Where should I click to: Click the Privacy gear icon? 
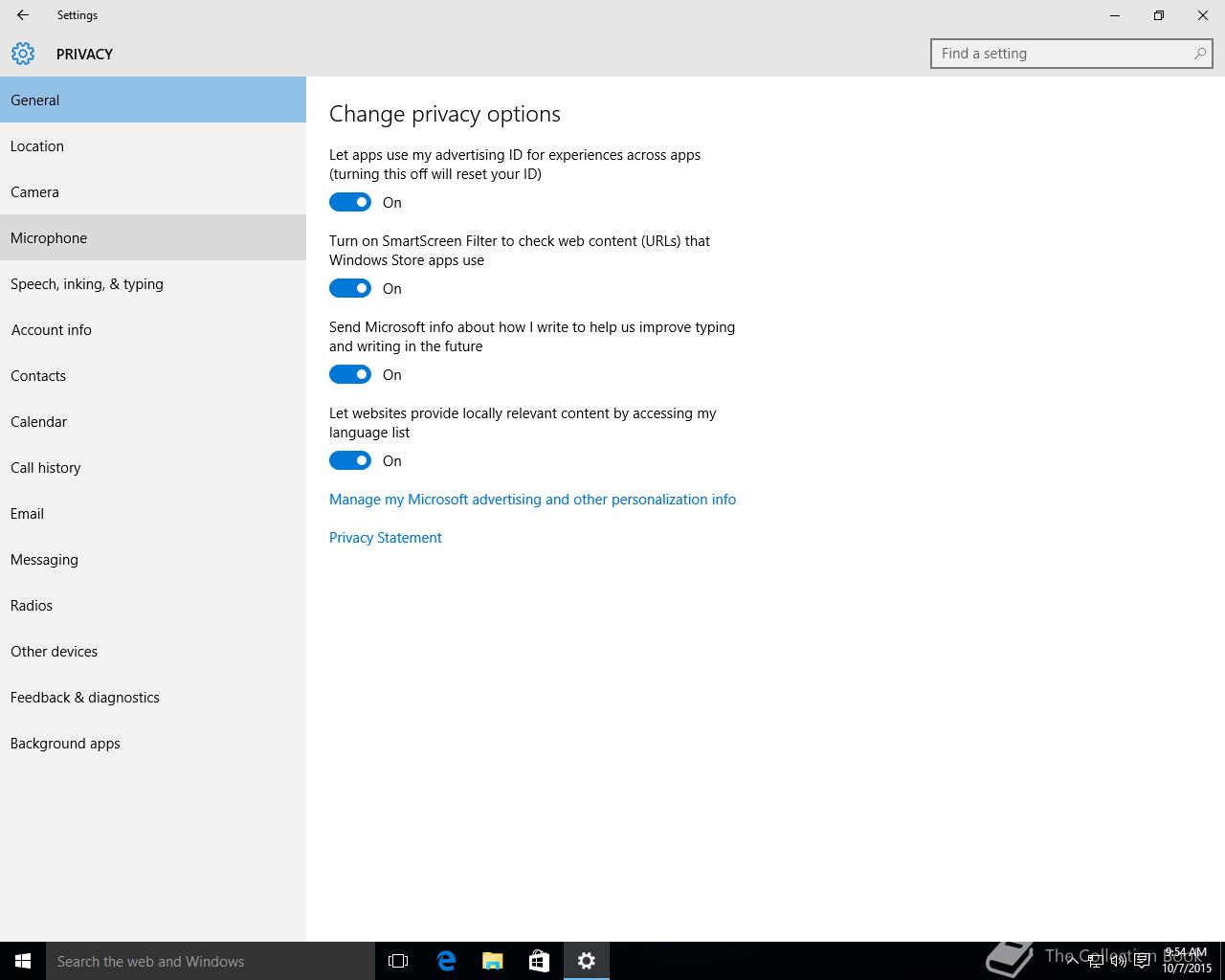[23, 54]
